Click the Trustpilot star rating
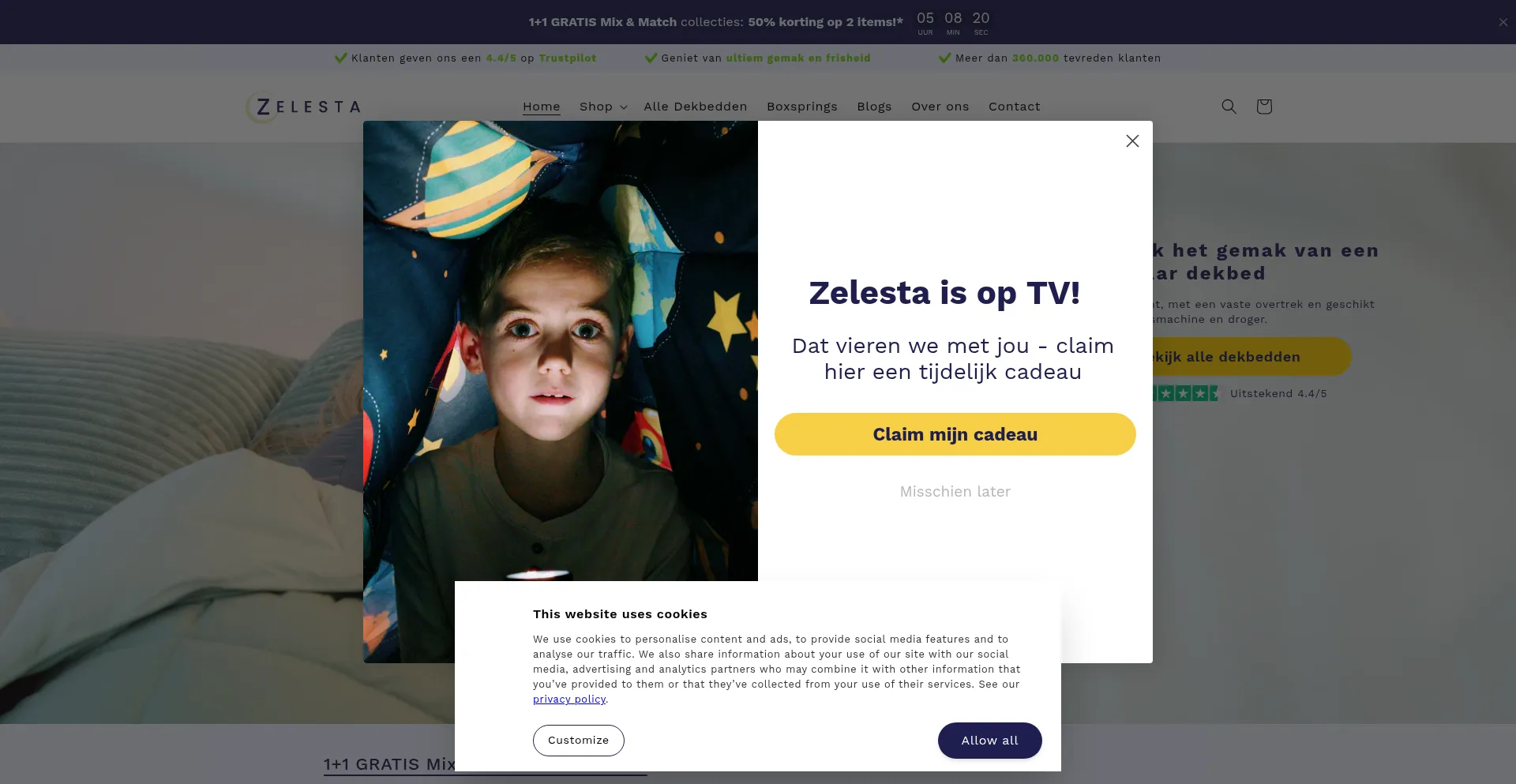 coord(1186,393)
